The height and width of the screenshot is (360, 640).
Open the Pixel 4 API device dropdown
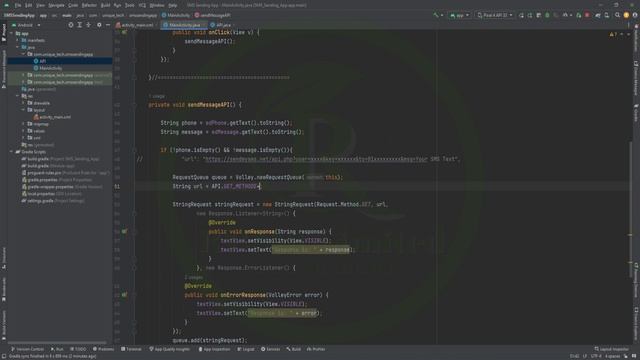click(495, 15)
